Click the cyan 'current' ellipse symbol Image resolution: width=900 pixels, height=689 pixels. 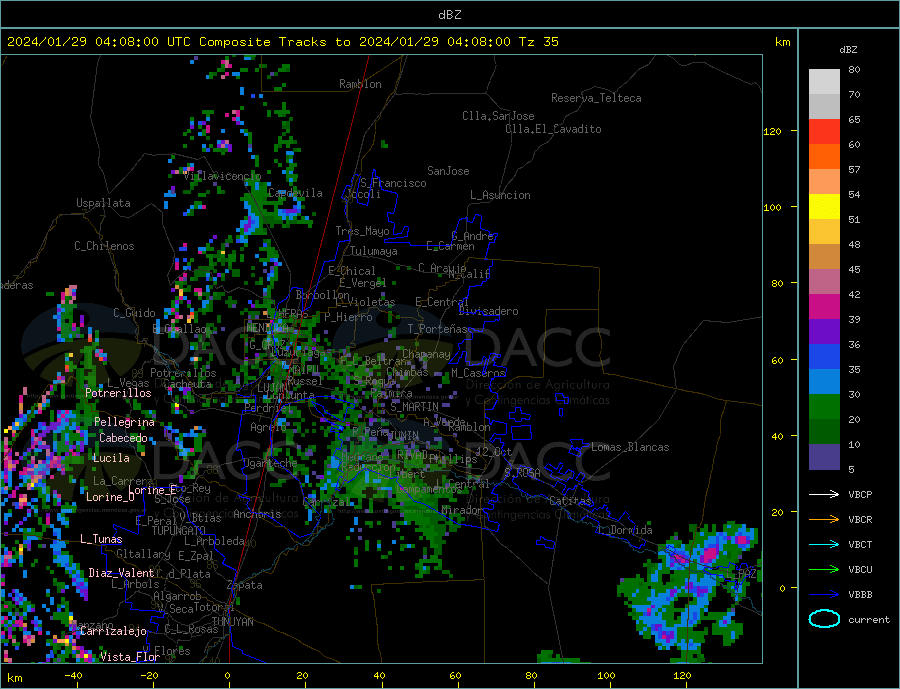824,619
